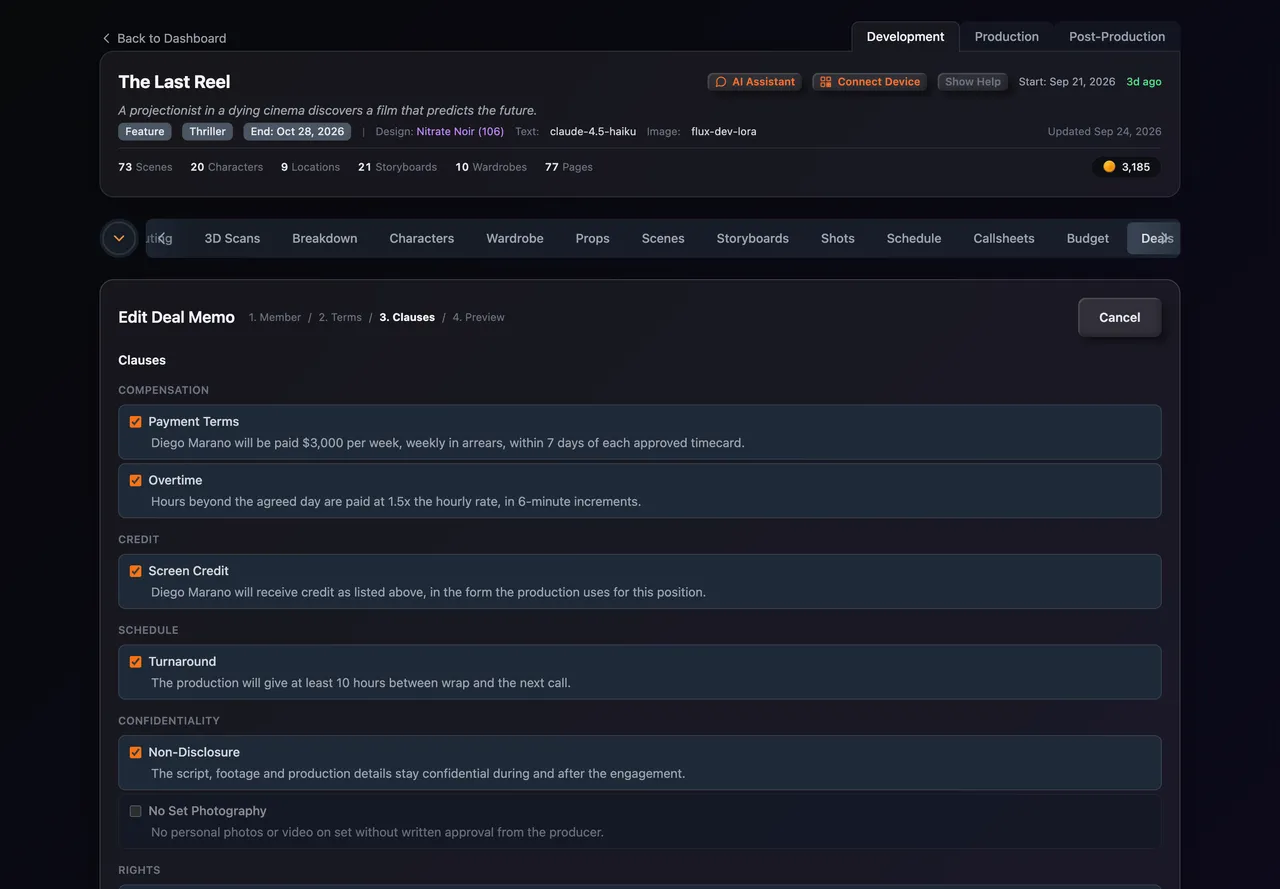Click the Back to Dashboard arrow link

point(164,38)
